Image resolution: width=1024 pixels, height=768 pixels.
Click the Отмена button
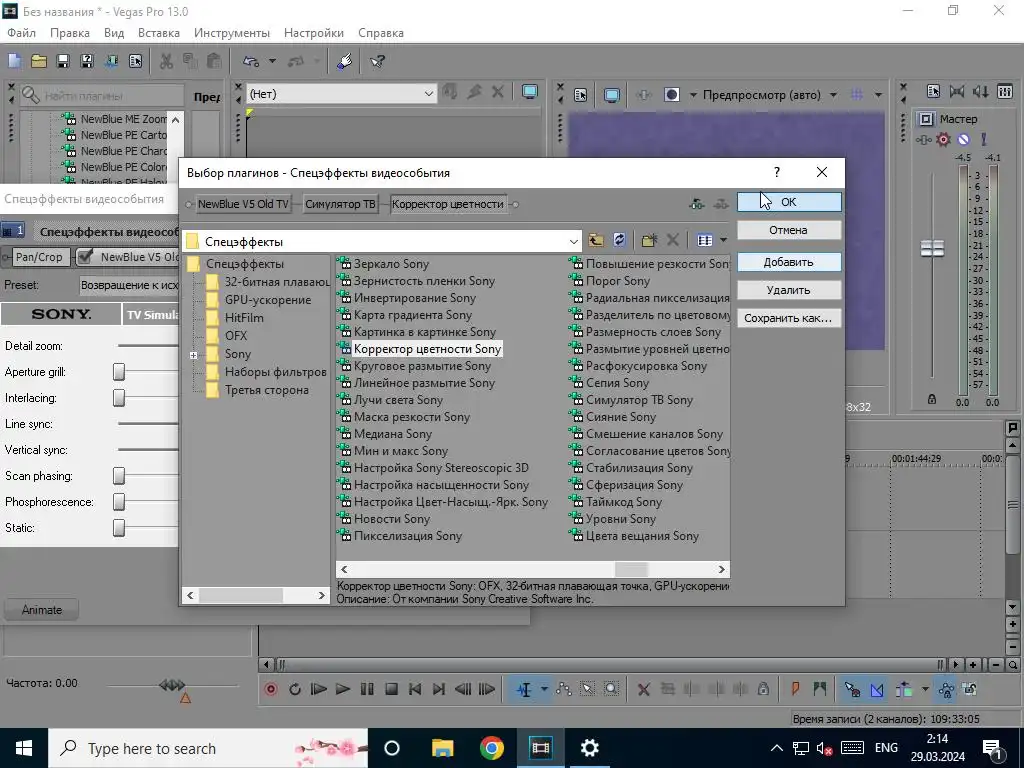coord(789,230)
